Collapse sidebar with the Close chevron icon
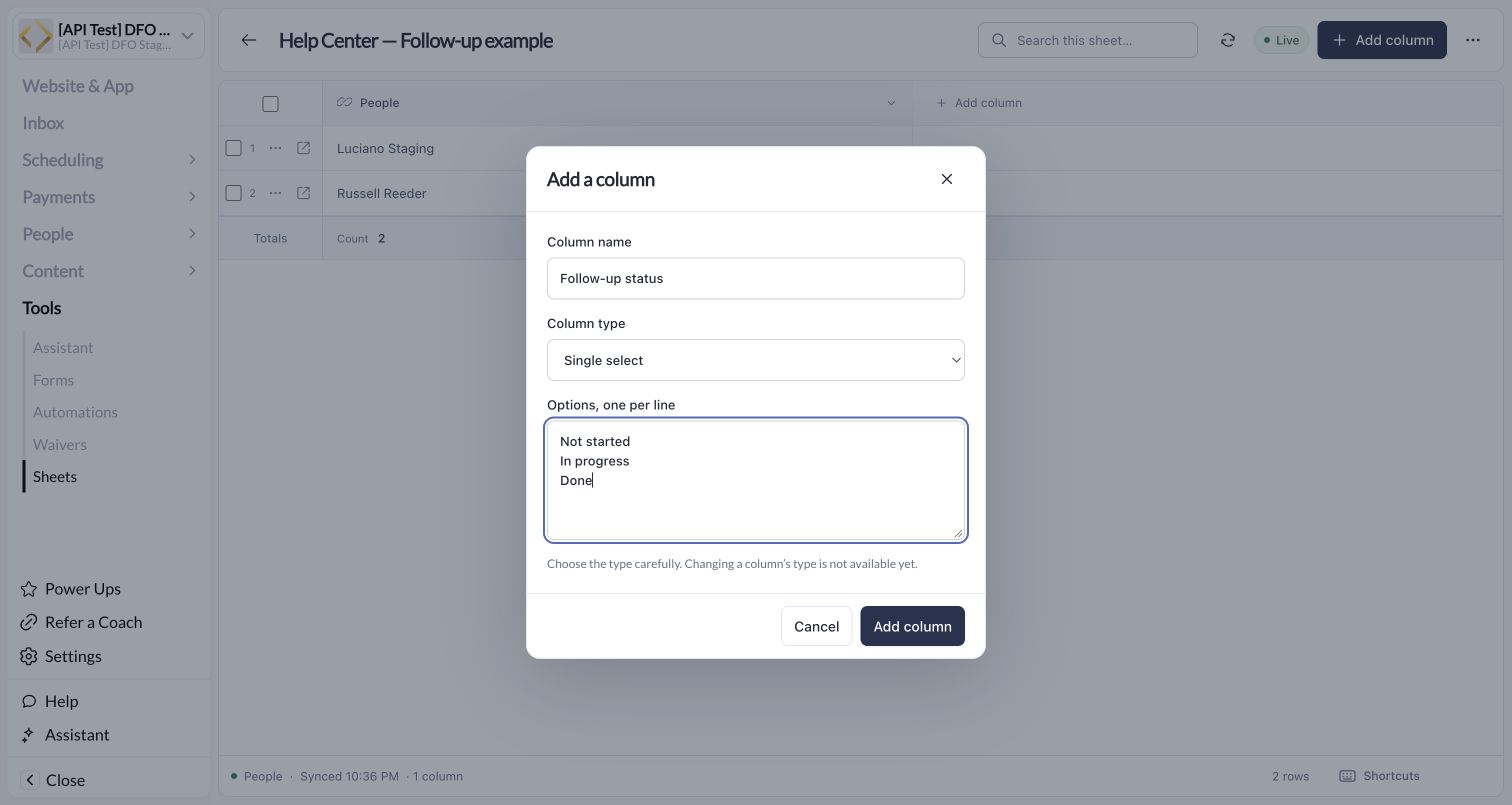Image resolution: width=1512 pixels, height=805 pixels. 30,780
